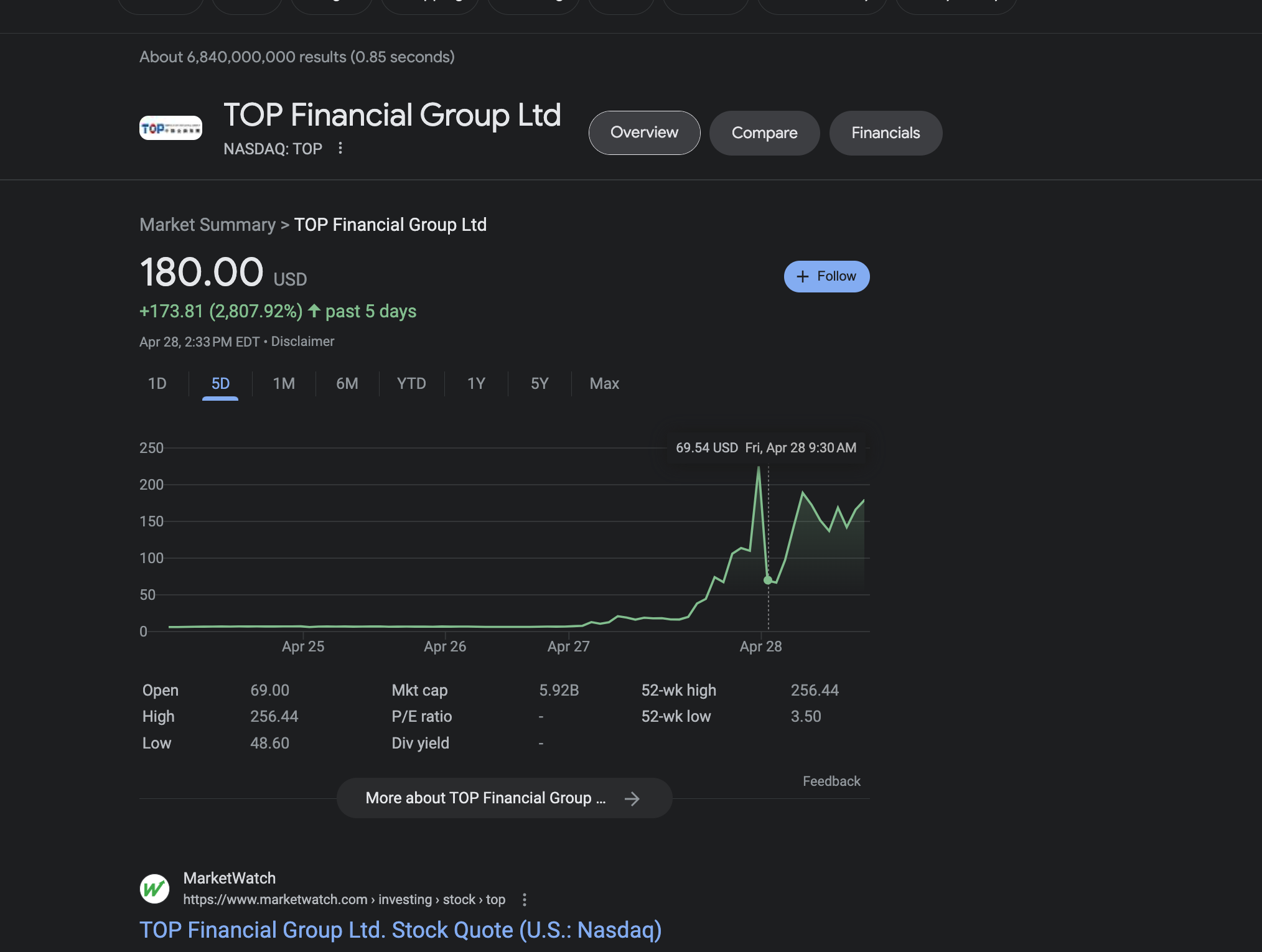Select the 5Y chart range
Viewport: 1262px width, 952px height.
tap(540, 383)
